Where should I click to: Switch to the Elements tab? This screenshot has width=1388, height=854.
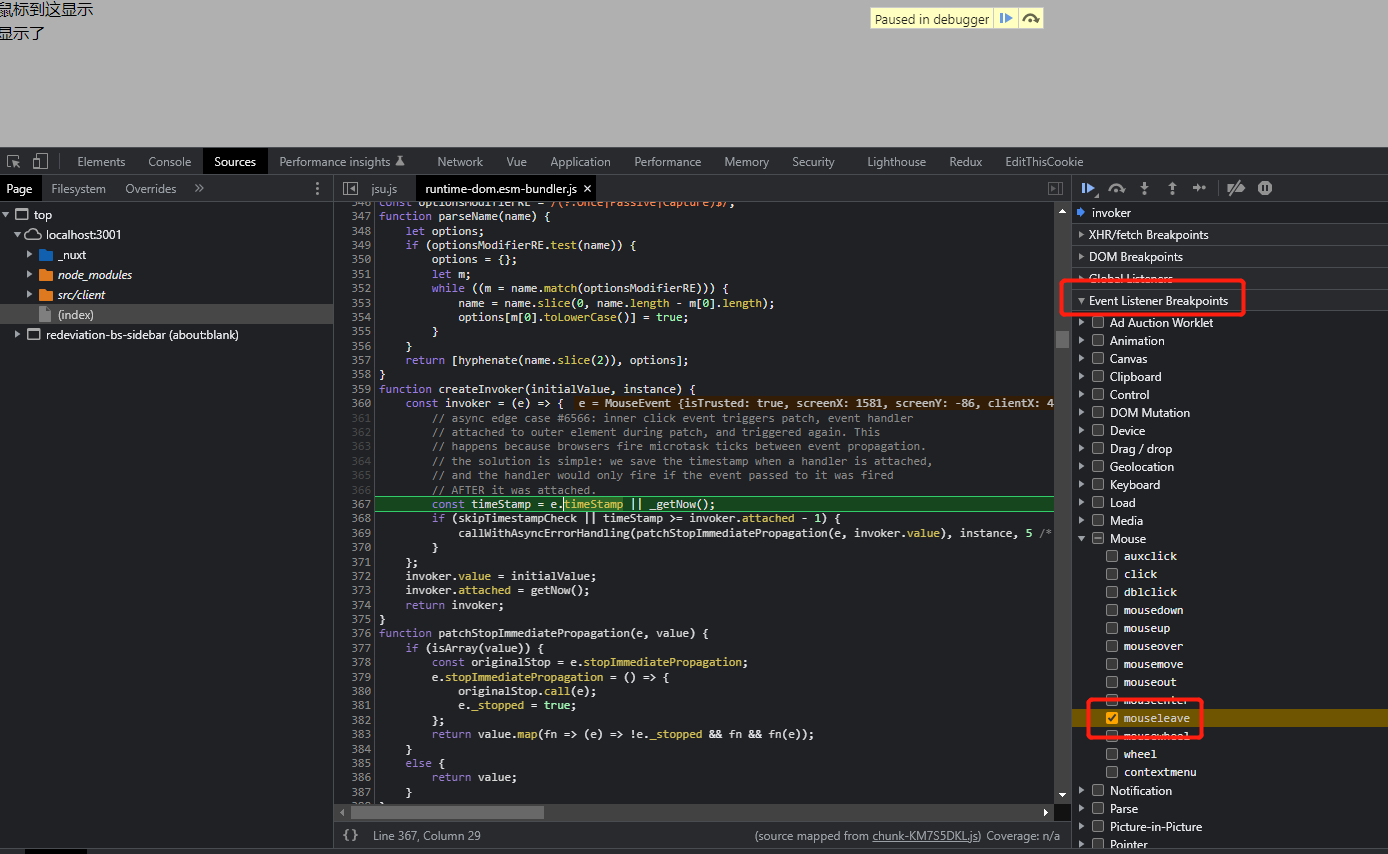tap(101, 161)
